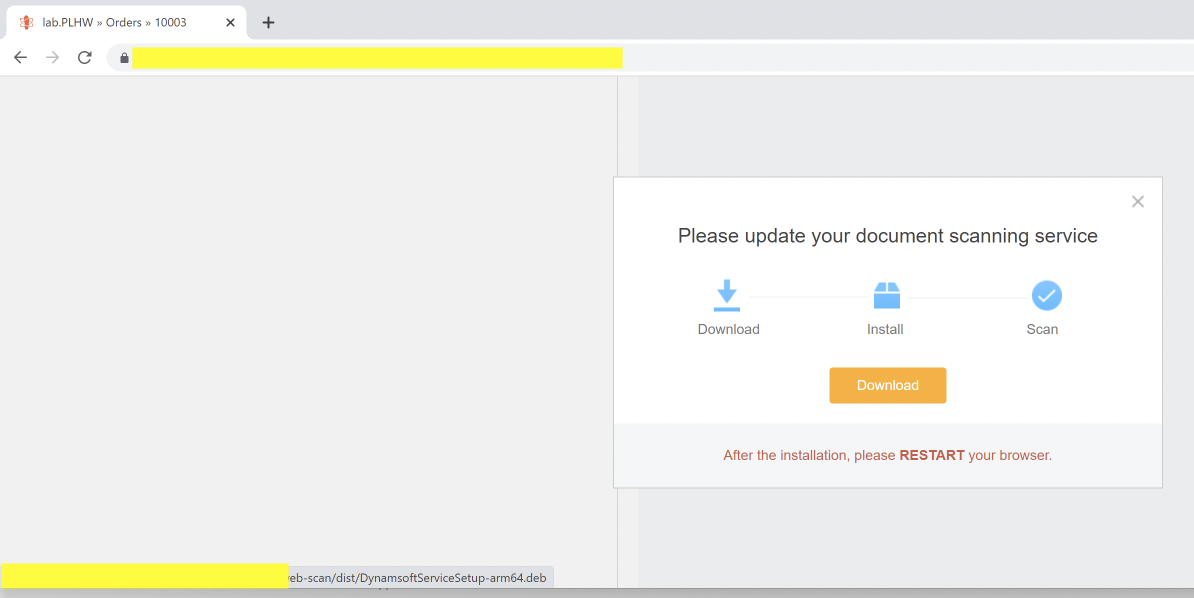The width and height of the screenshot is (1194, 598).
Task: Click the browser address bar
Action: pos(380,58)
